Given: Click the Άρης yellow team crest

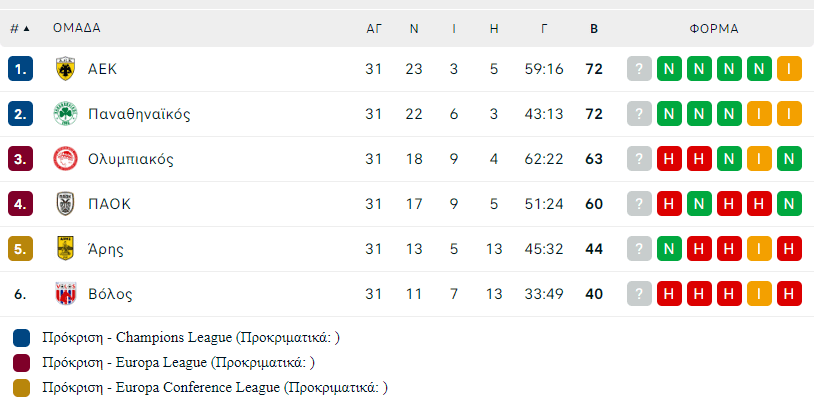Looking at the screenshot, I should coord(65,249).
